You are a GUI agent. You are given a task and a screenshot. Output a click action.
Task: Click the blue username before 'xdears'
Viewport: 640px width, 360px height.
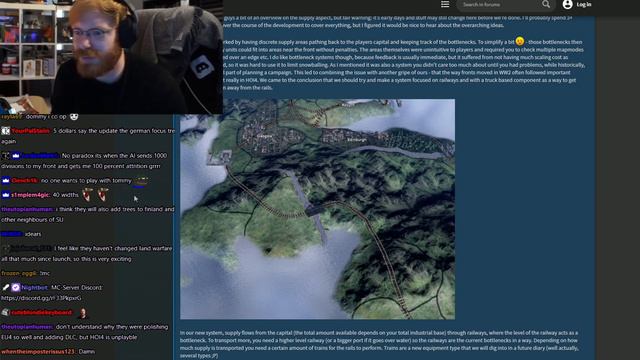[11, 234]
